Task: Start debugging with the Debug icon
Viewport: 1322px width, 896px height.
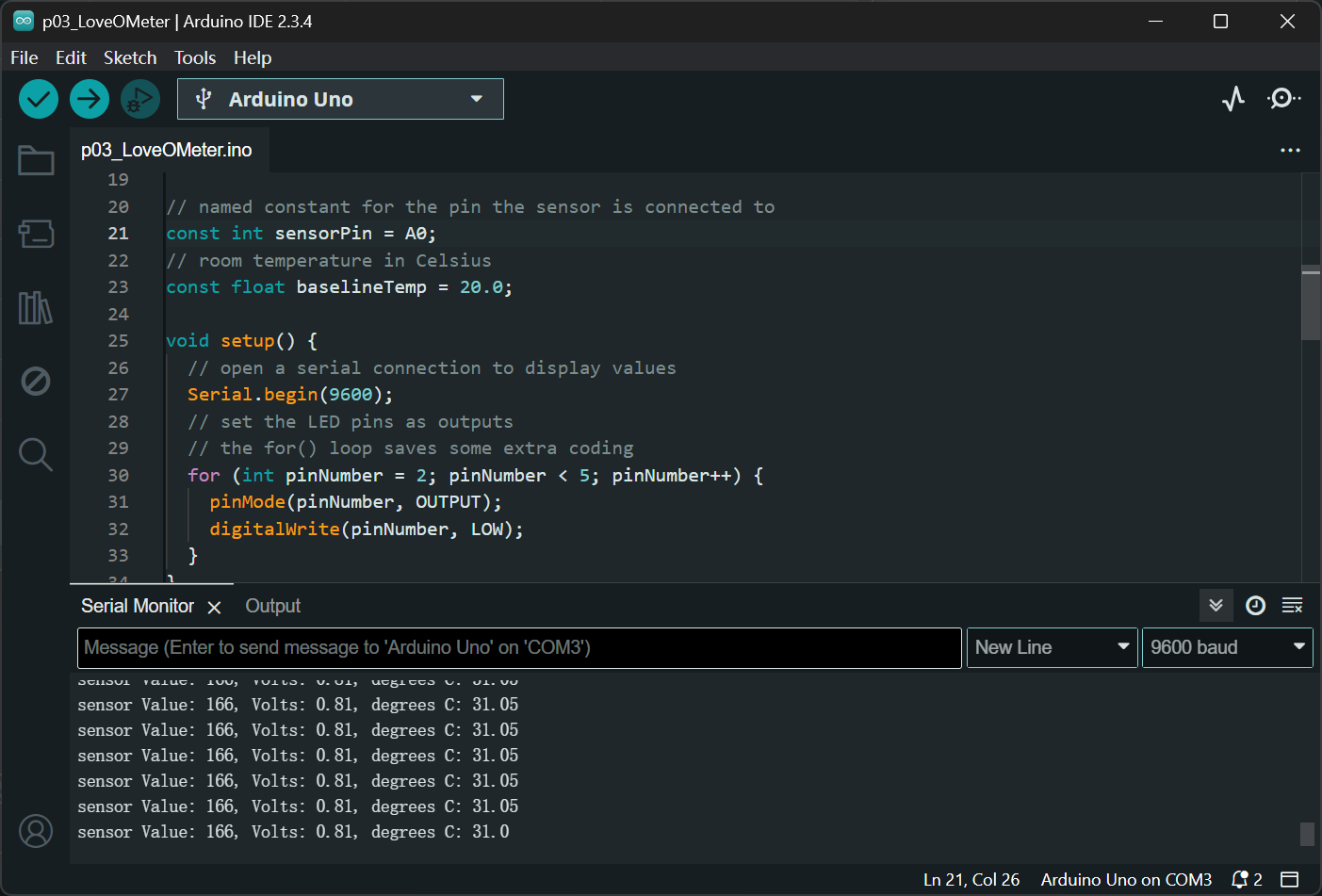Action: click(140, 99)
